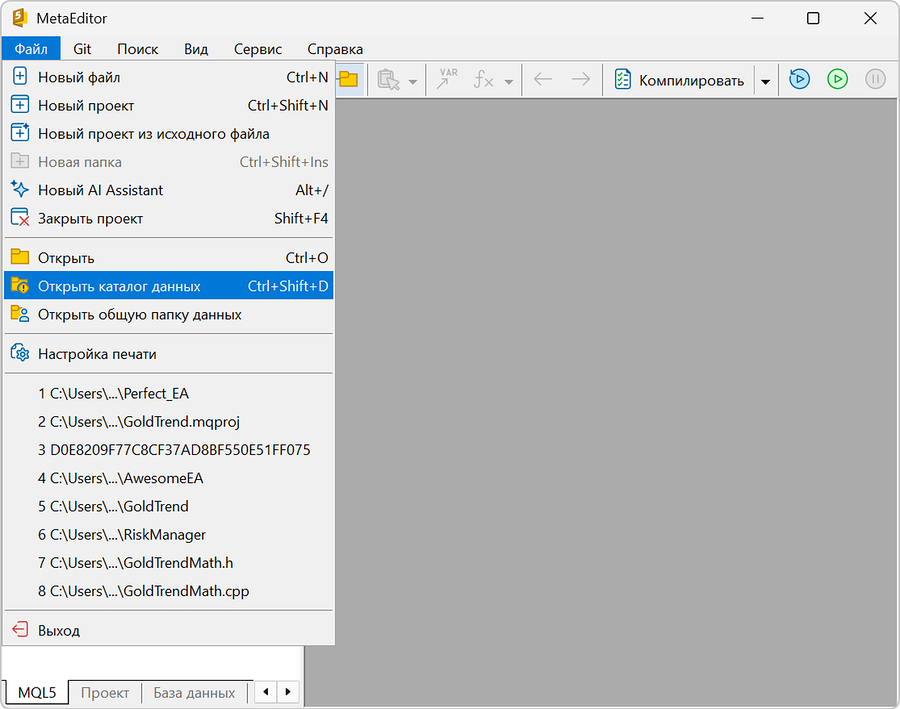The width and height of the screenshot is (900, 709).
Task: Click the VAR arrow toolbar icon
Action: coord(446,79)
